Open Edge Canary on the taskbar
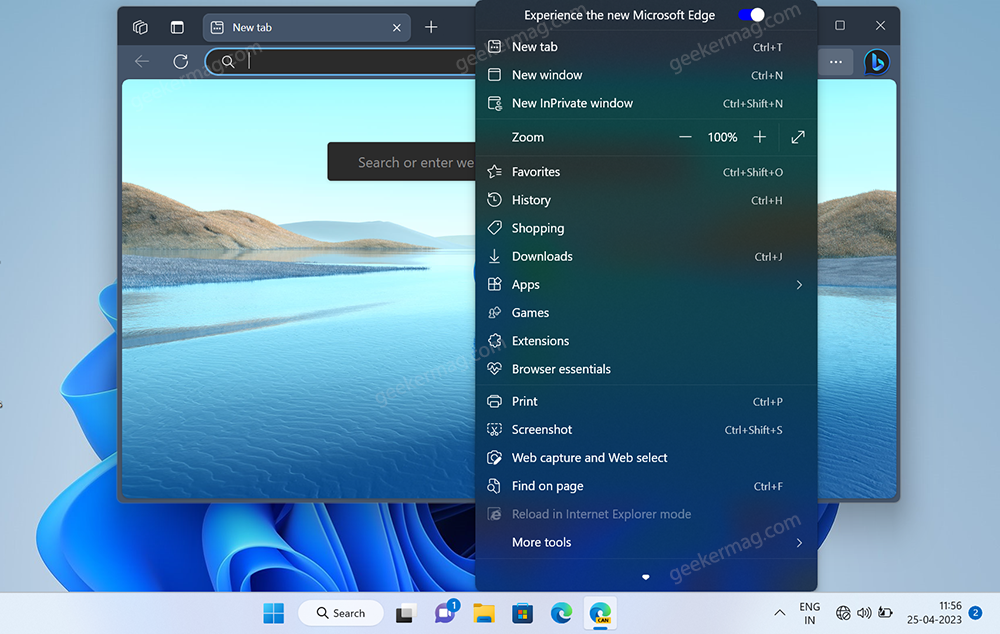Image resolution: width=1000 pixels, height=634 pixels. tap(600, 613)
